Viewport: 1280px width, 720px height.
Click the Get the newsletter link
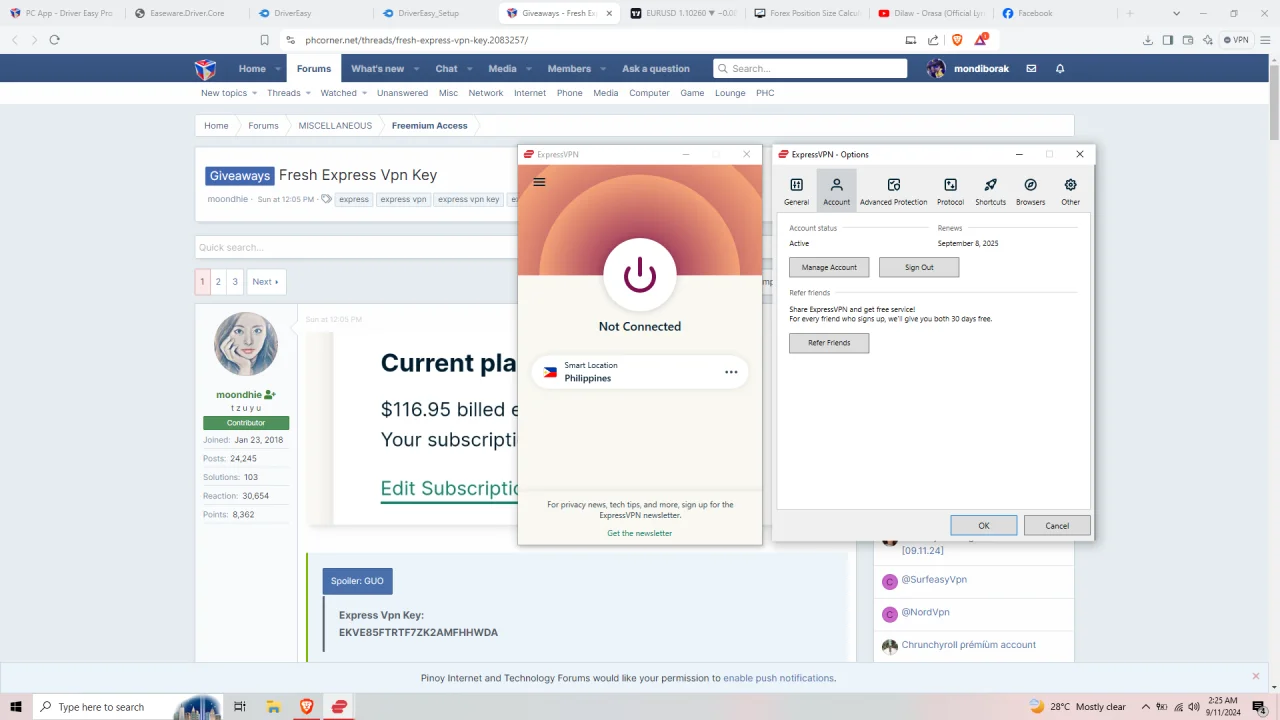(x=639, y=533)
